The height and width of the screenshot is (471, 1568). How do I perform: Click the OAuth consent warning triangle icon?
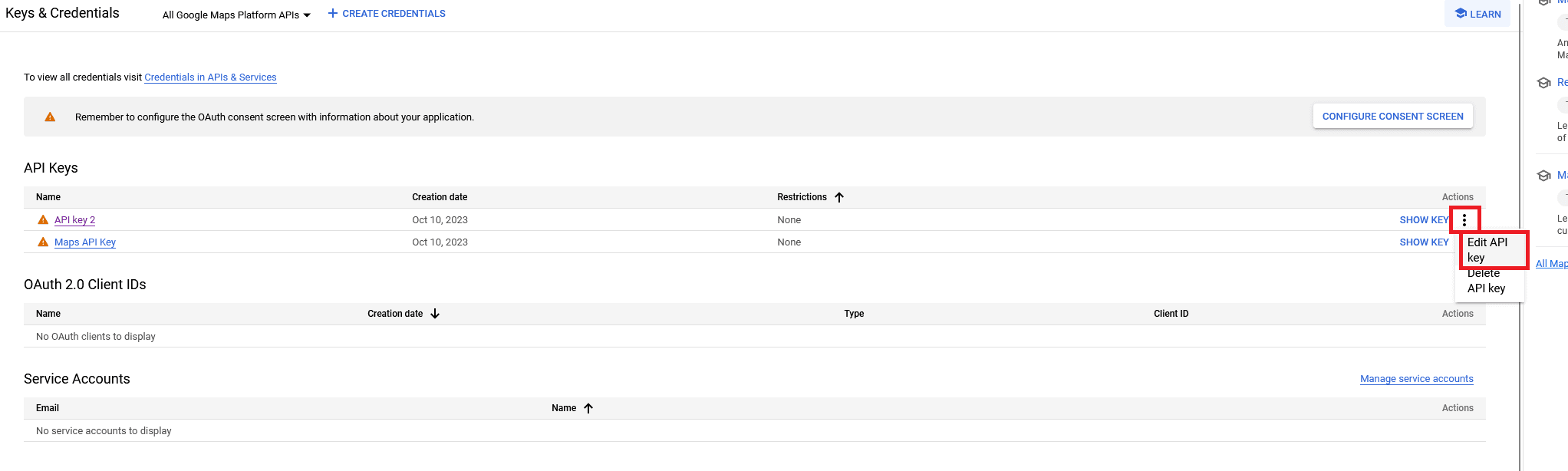pyautogui.click(x=50, y=117)
